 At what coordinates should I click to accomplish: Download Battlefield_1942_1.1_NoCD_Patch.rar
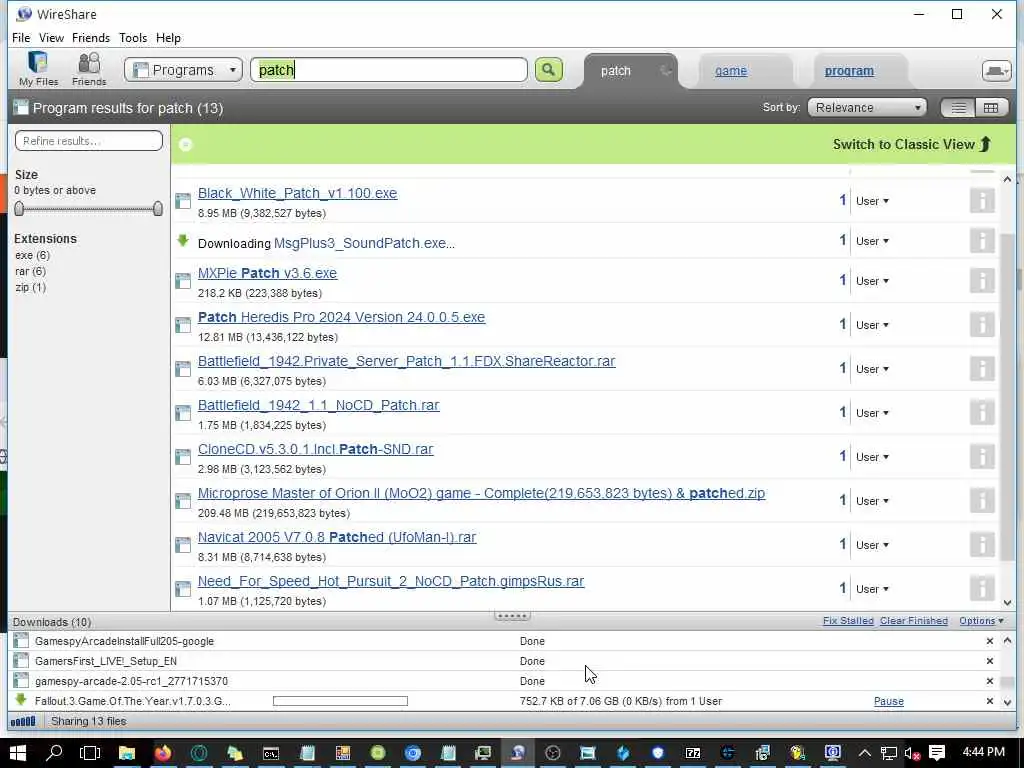318,406
